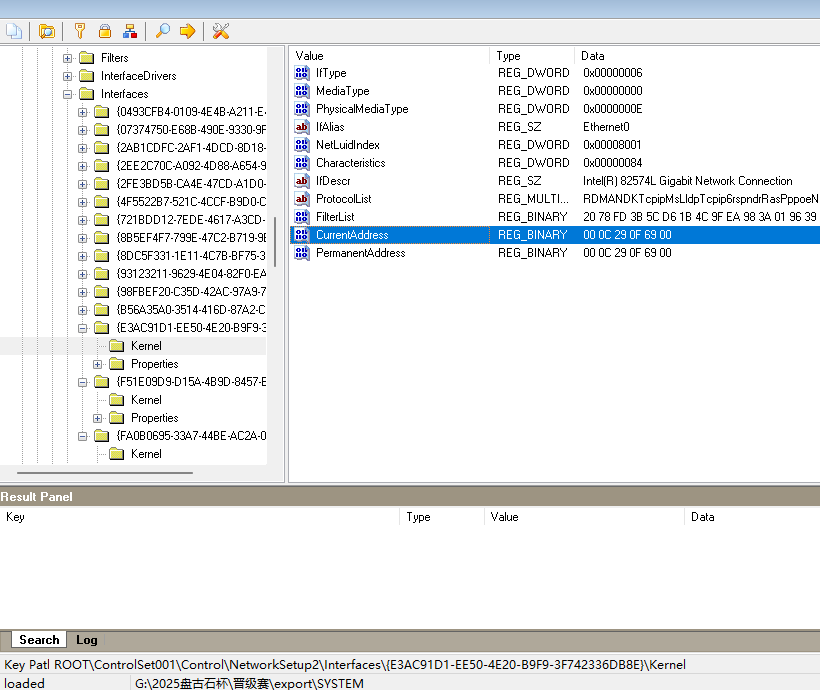Image resolution: width=820 pixels, height=690 pixels.
Task: Select the {2FE3BD5B-CA4E tree key
Action: 191,184
